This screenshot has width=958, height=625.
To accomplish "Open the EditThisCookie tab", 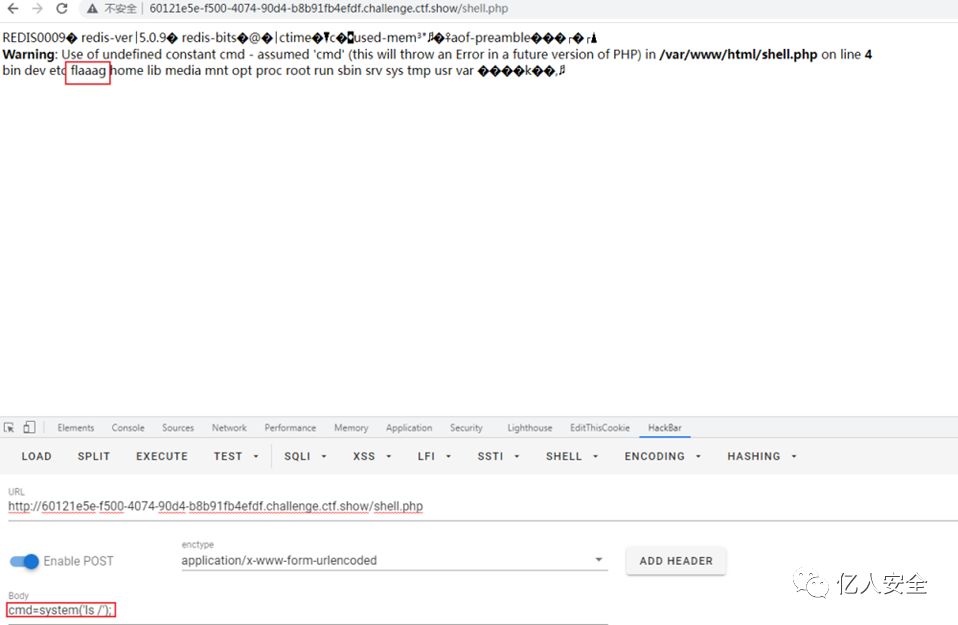I will [599, 428].
